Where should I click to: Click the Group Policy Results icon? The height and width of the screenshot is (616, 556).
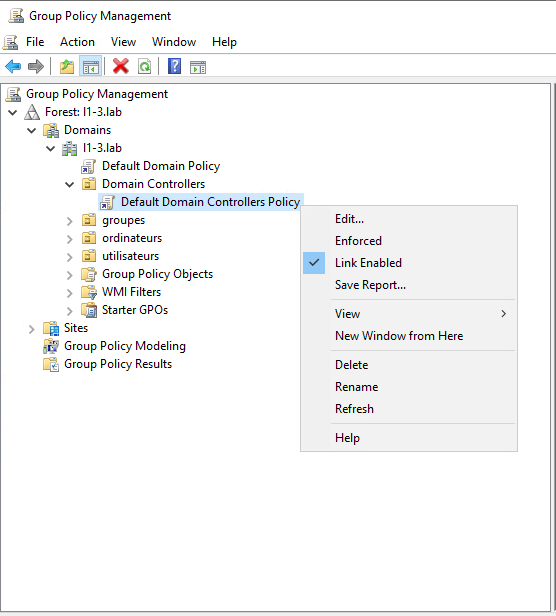[51, 364]
